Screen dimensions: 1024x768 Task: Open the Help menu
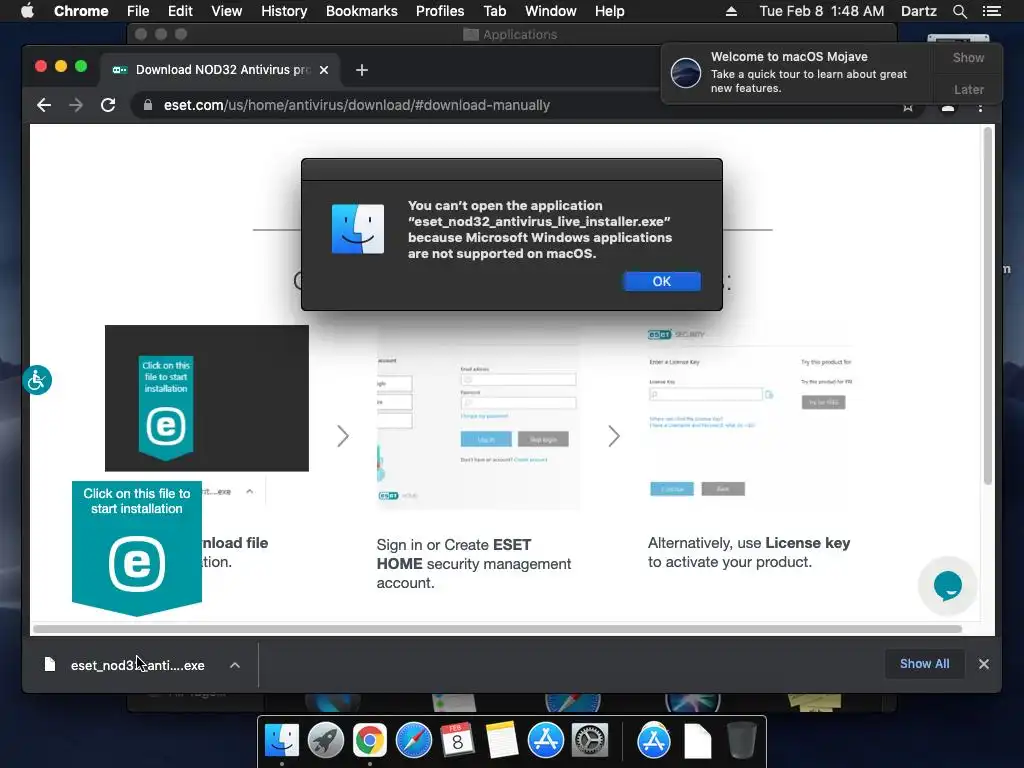[609, 11]
